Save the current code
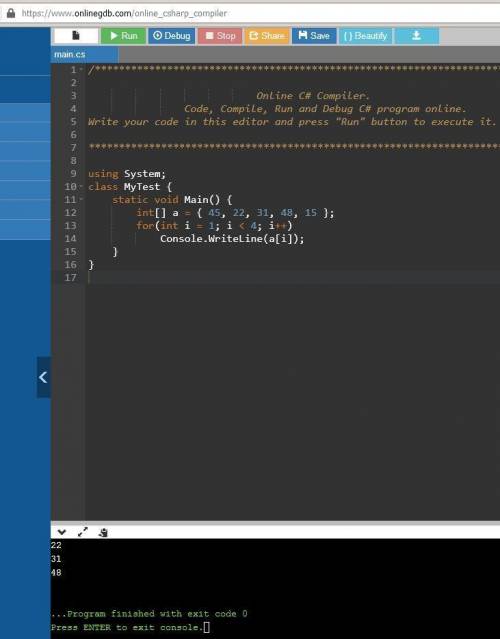Screen dimensions: 500x639 tap(314, 35)
